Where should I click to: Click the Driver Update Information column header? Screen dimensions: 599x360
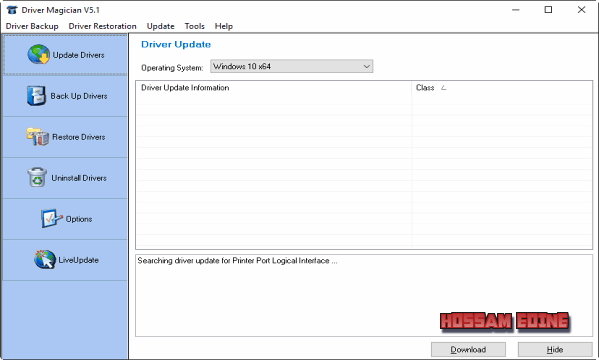[274, 88]
